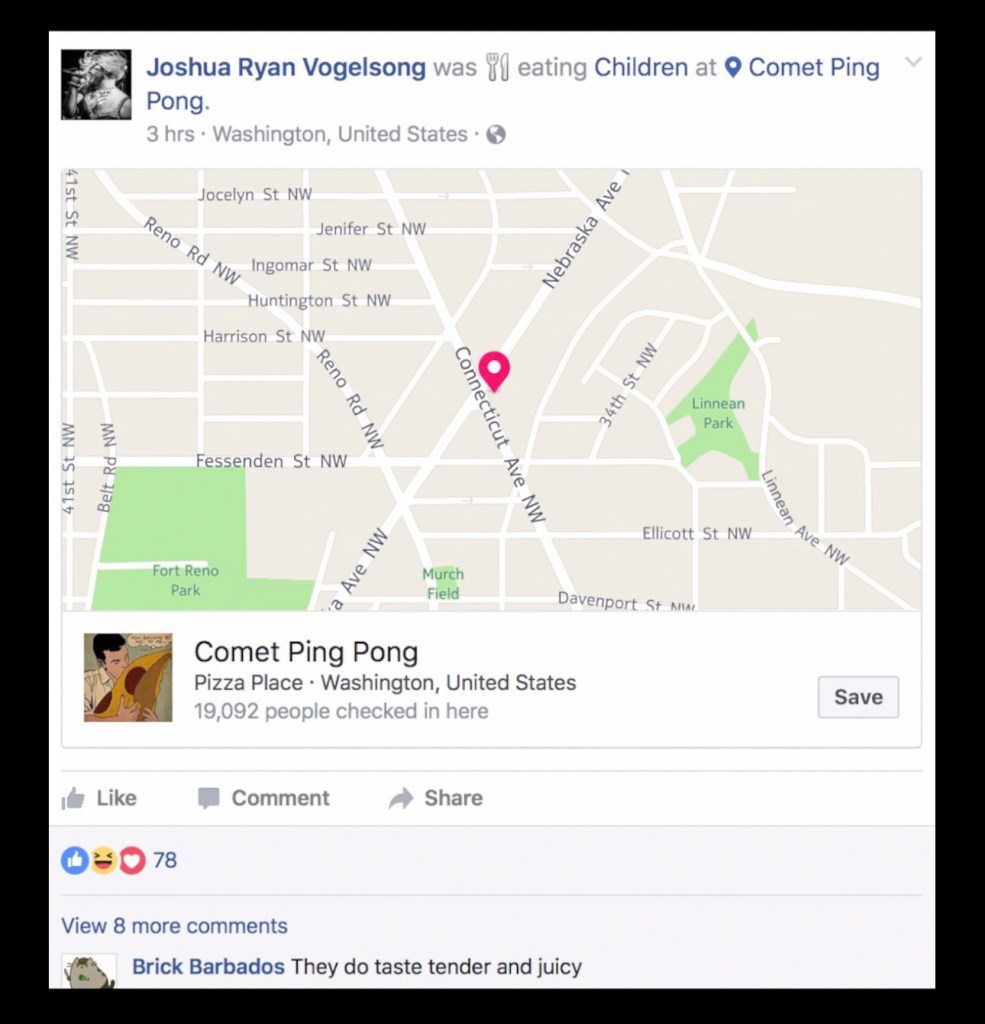Click the pink location pin on map
985x1024 pixels.
pyautogui.click(x=494, y=371)
